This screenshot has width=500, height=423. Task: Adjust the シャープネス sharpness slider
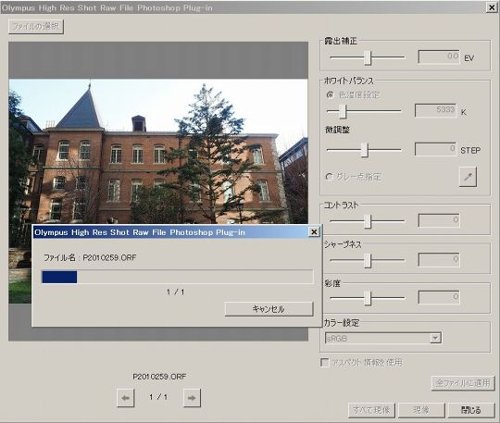(x=367, y=260)
